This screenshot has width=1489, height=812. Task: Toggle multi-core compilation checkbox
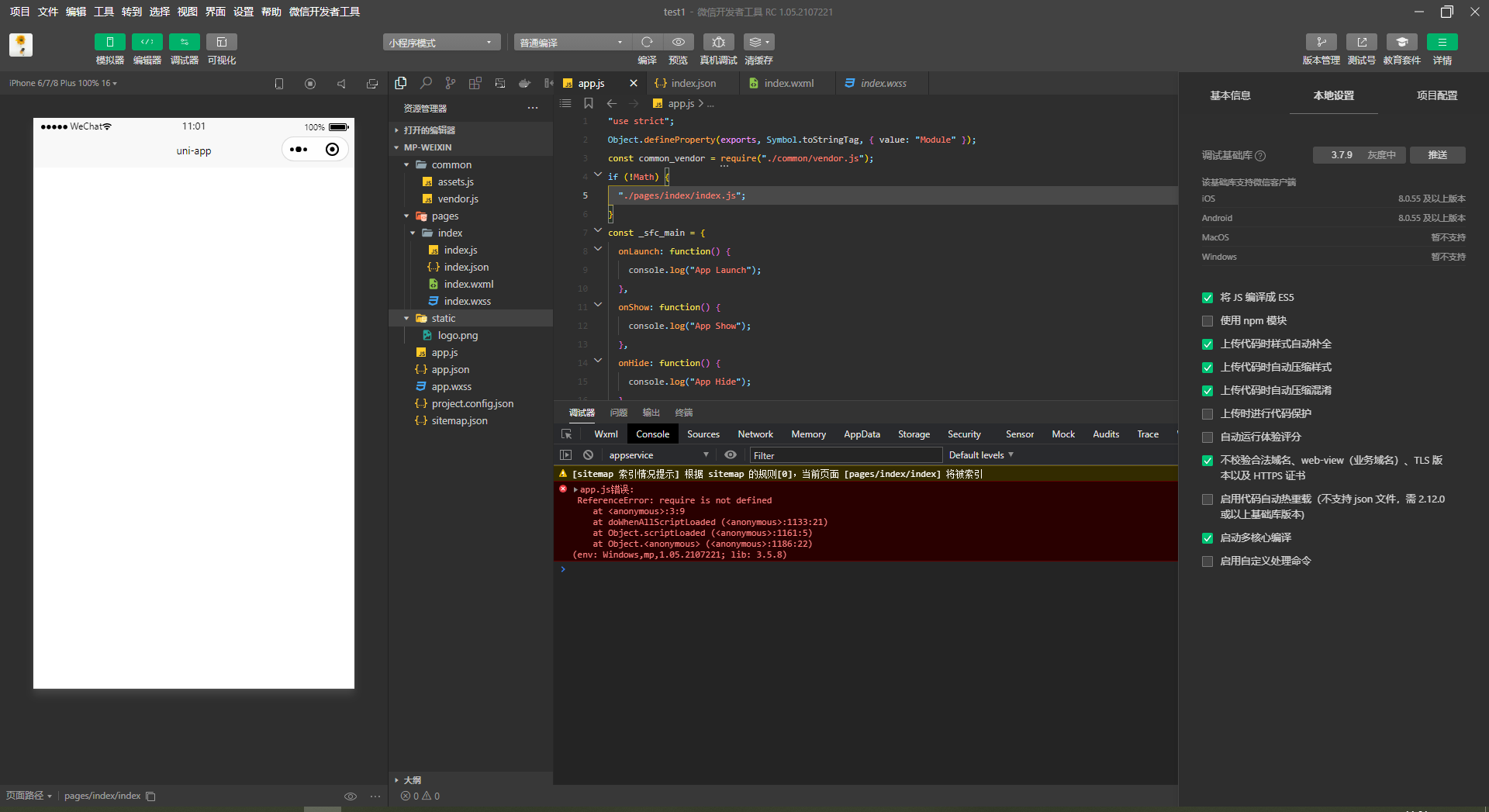[1207, 538]
